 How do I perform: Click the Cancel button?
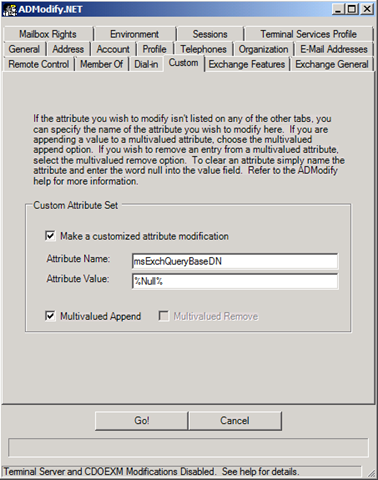coord(235,421)
